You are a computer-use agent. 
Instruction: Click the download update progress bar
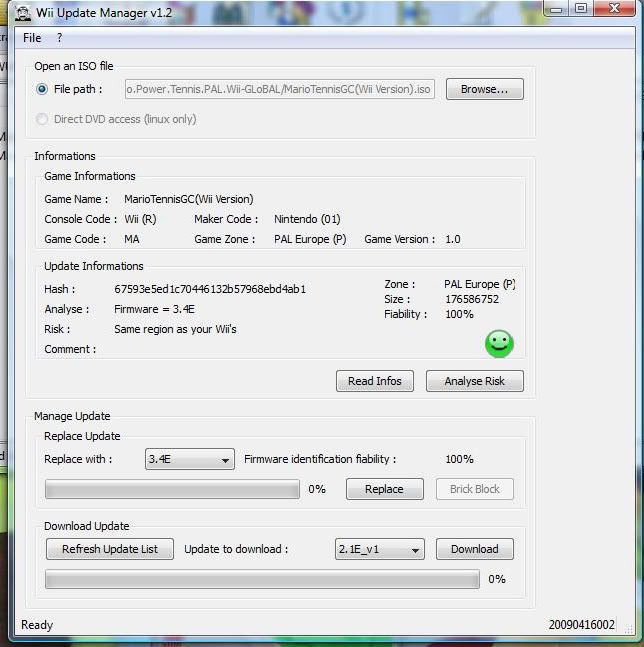click(x=262, y=579)
